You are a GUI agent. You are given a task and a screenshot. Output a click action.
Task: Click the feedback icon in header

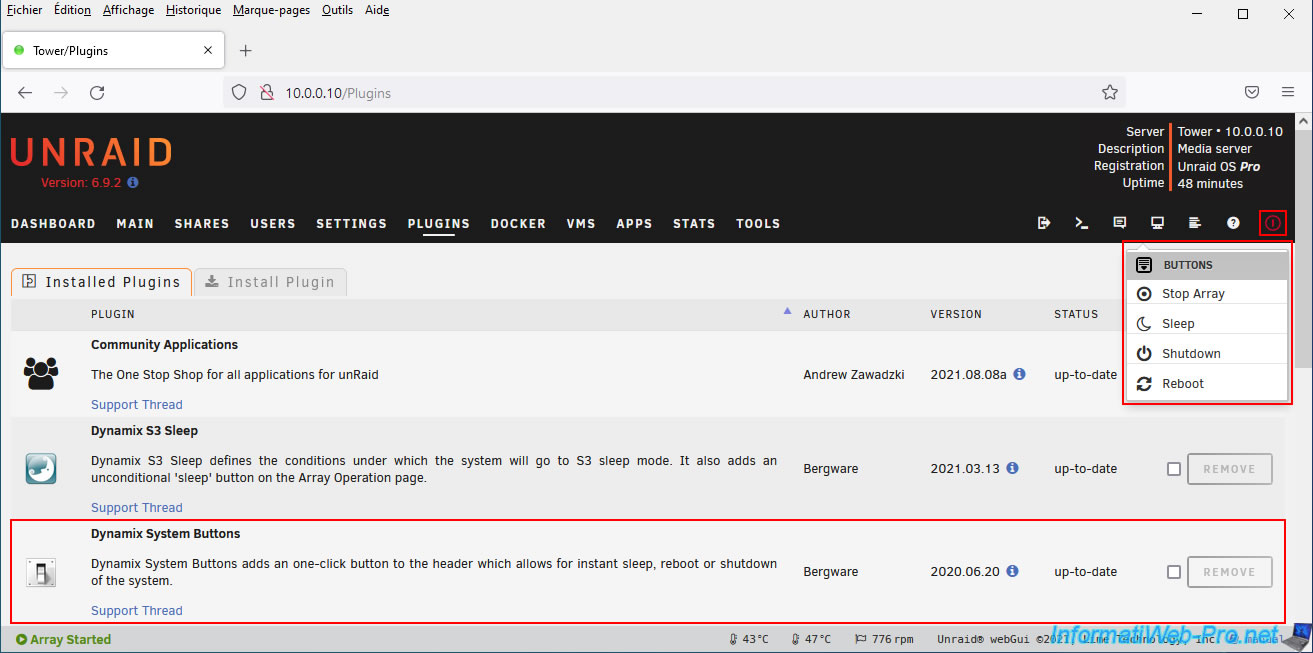1120,223
